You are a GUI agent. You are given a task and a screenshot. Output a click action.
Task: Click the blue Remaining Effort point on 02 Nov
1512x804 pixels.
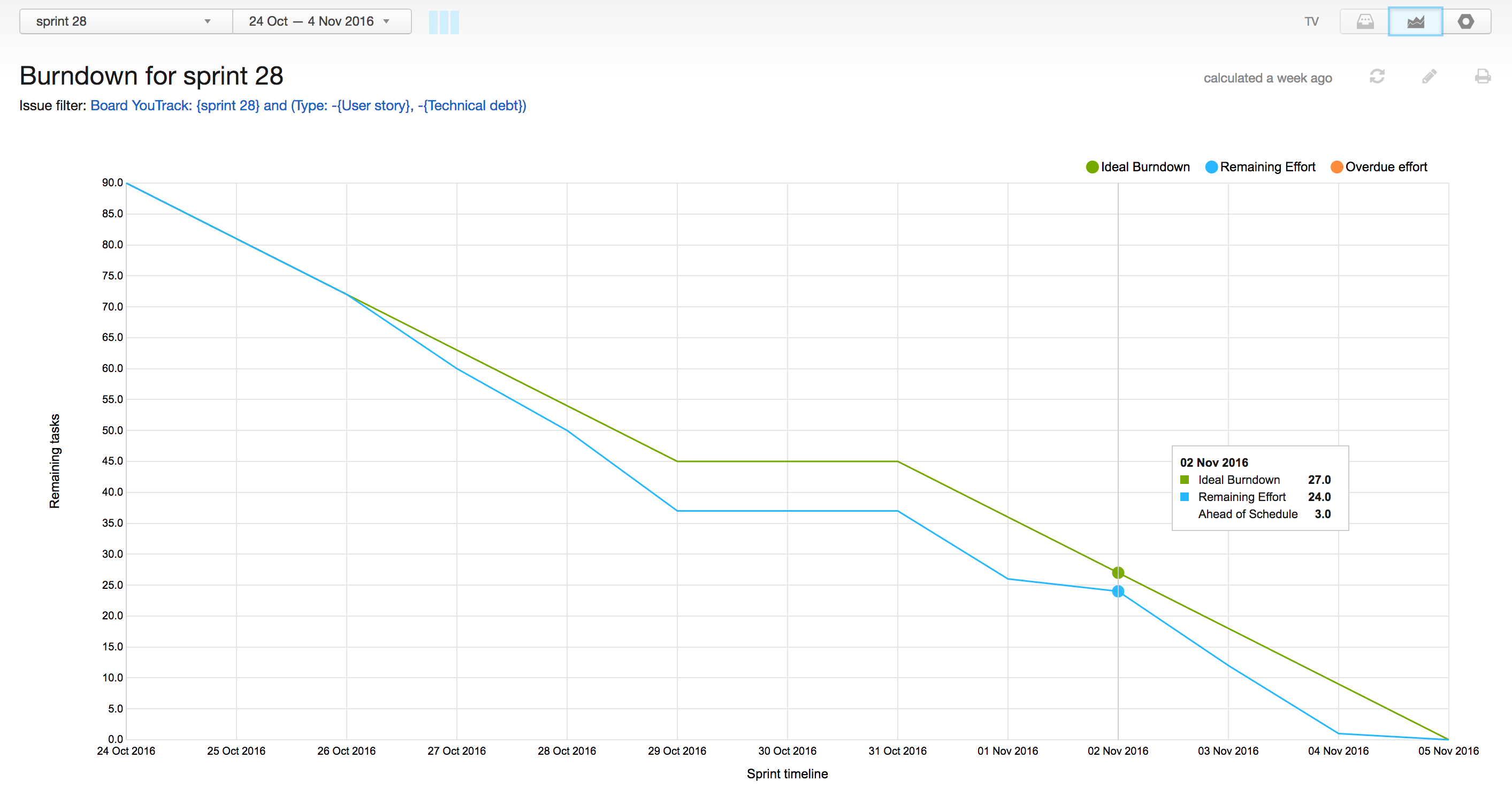point(1118,591)
